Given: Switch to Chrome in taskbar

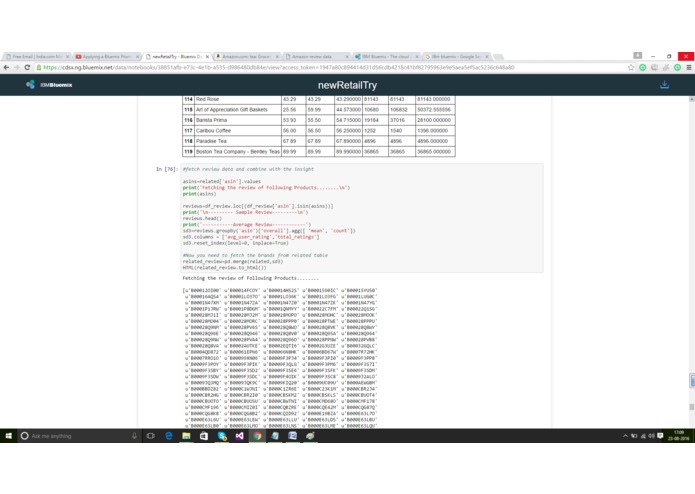Looking at the screenshot, I should [257, 436].
